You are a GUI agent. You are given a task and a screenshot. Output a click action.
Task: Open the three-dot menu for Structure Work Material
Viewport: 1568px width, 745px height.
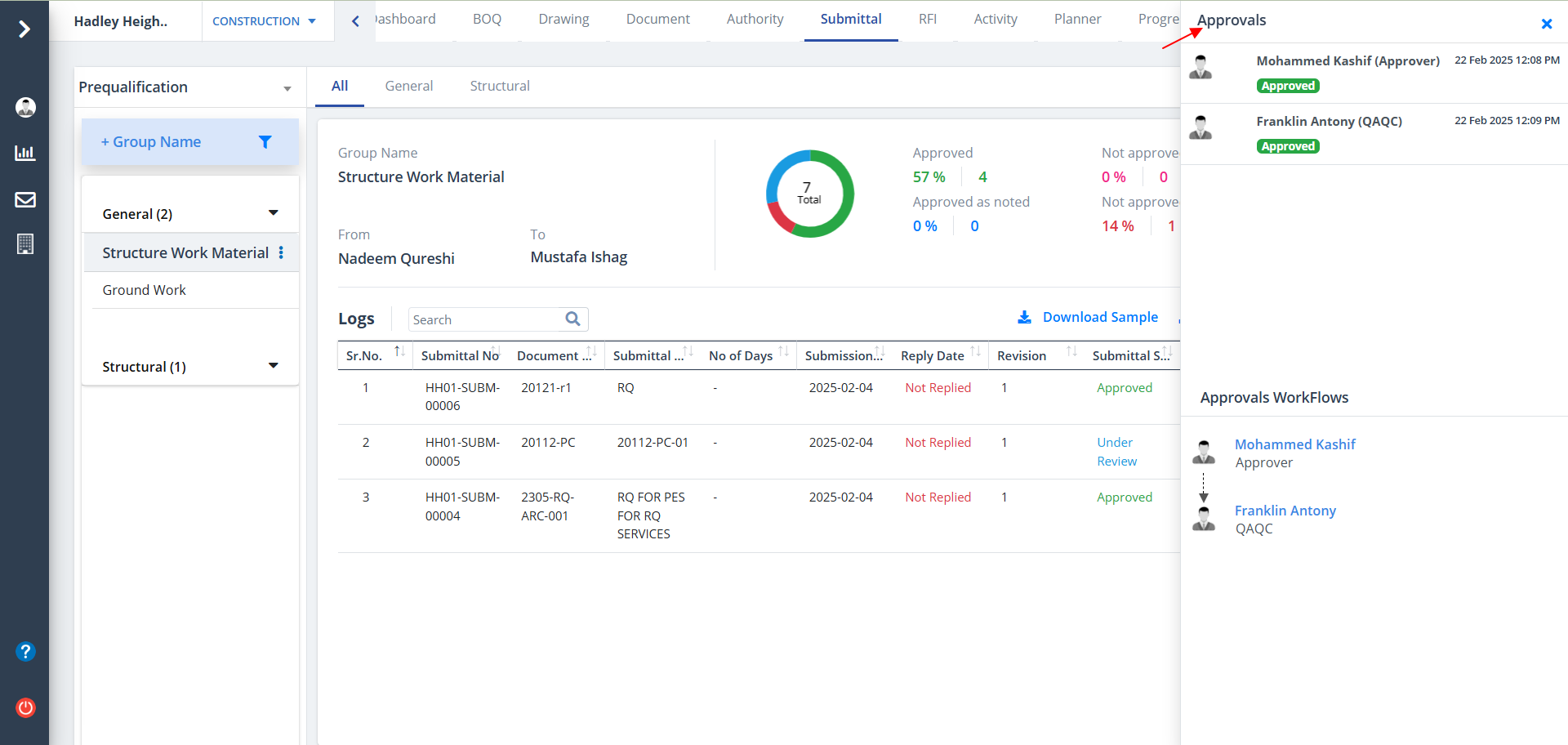[281, 252]
